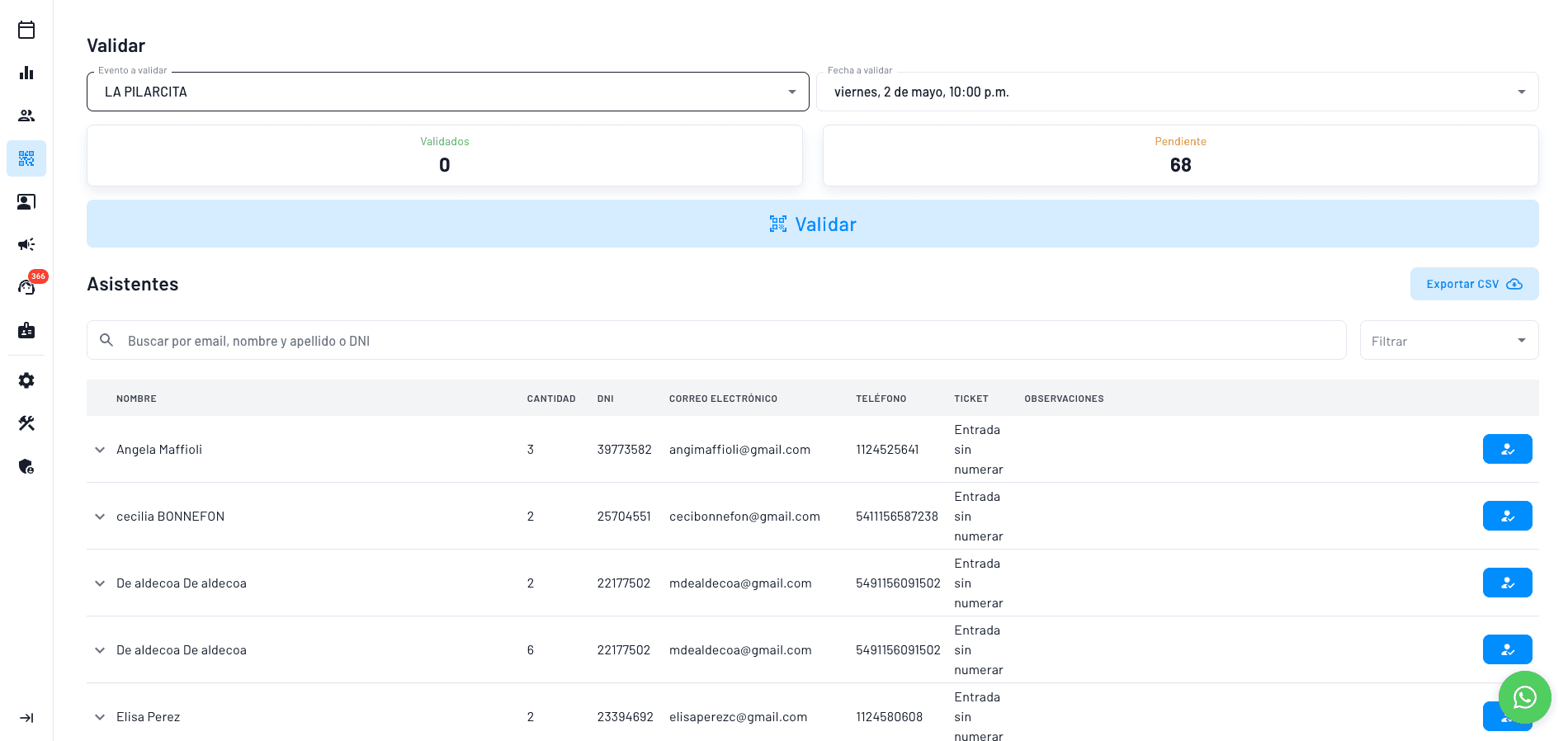Open the tools wrench and hammer icon
Screen dimensions: 1568x741
26,423
